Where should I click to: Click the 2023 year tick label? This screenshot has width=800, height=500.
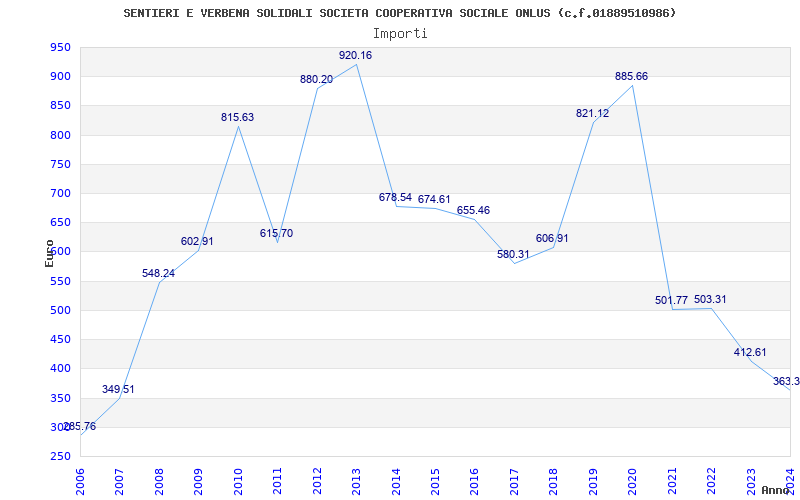coord(751,482)
